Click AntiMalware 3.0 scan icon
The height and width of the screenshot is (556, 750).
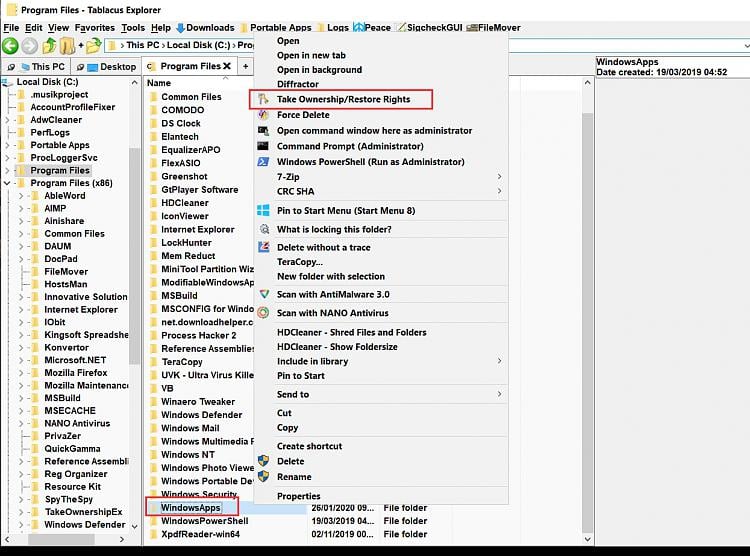pyautogui.click(x=264, y=294)
